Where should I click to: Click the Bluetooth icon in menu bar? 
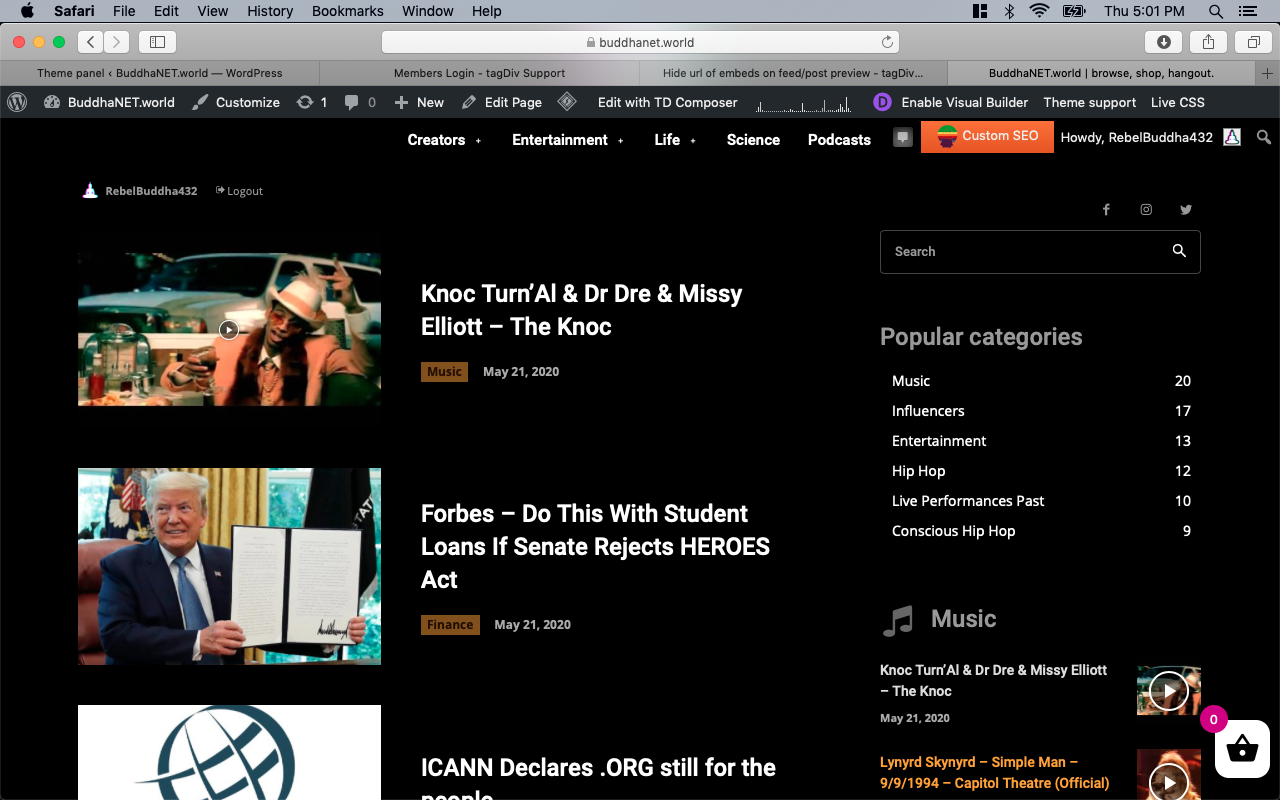[1009, 11]
